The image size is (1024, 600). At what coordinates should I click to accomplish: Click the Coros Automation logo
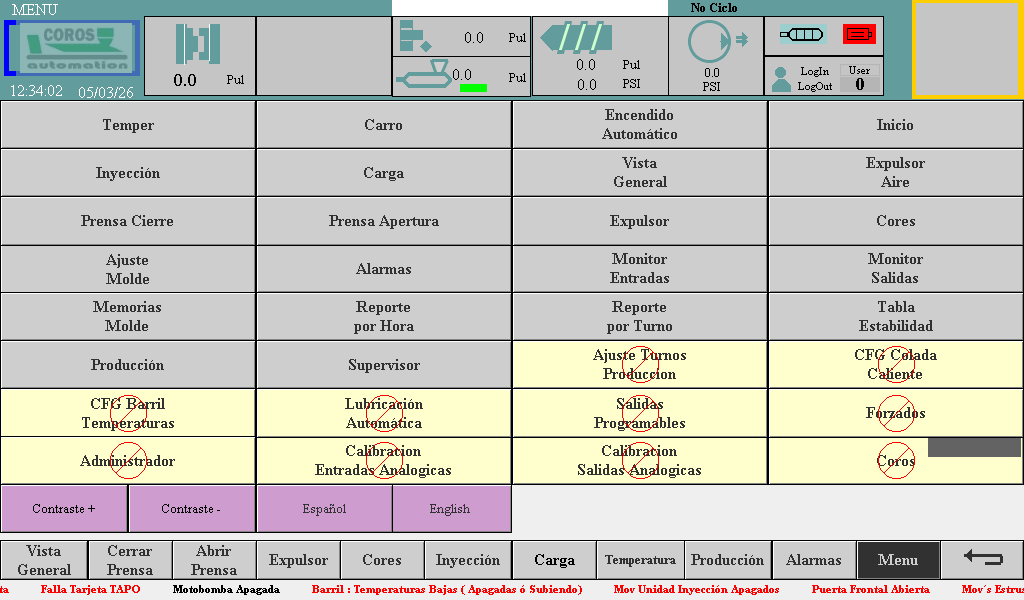(x=74, y=48)
